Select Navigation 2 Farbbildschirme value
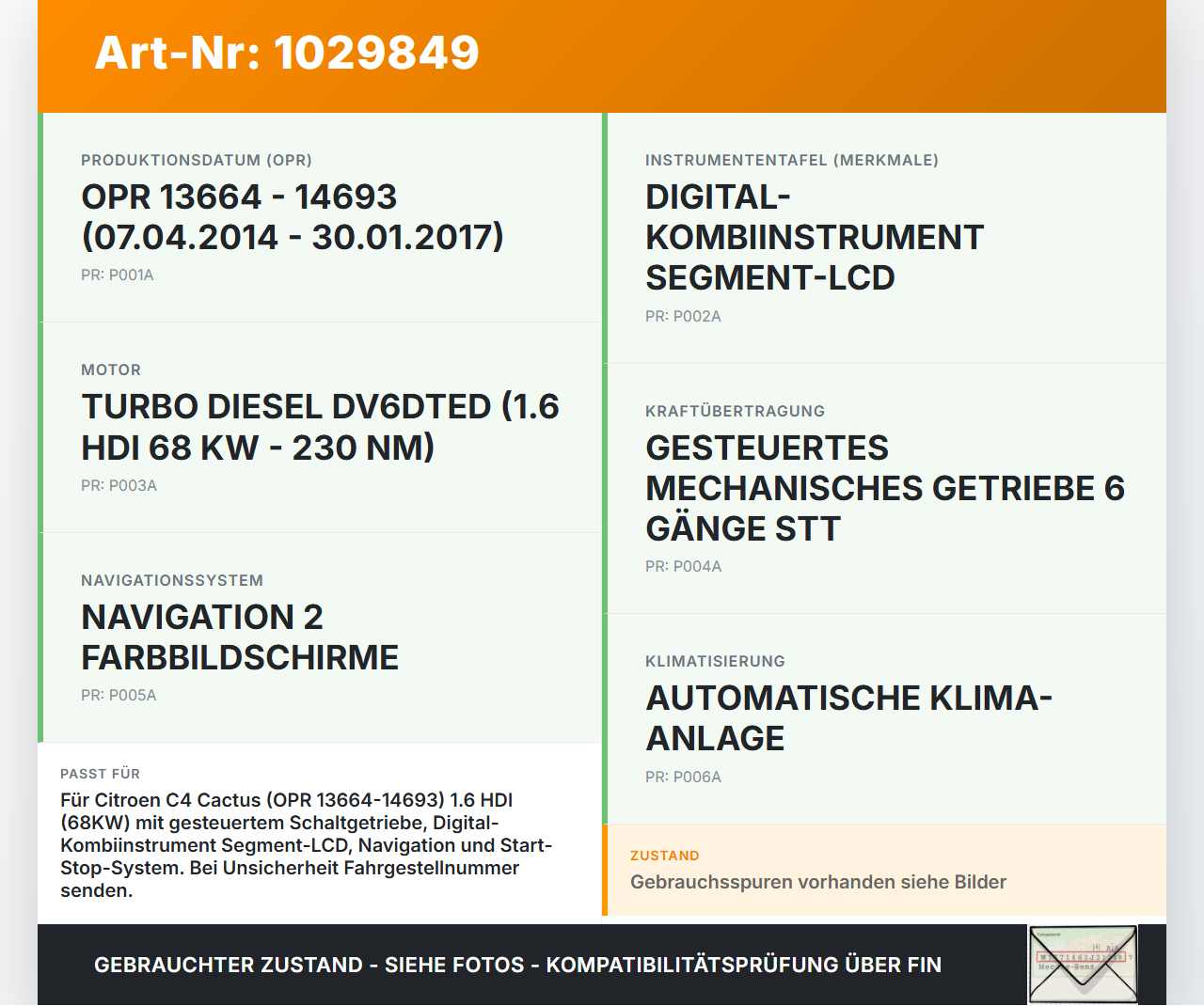 [240, 637]
